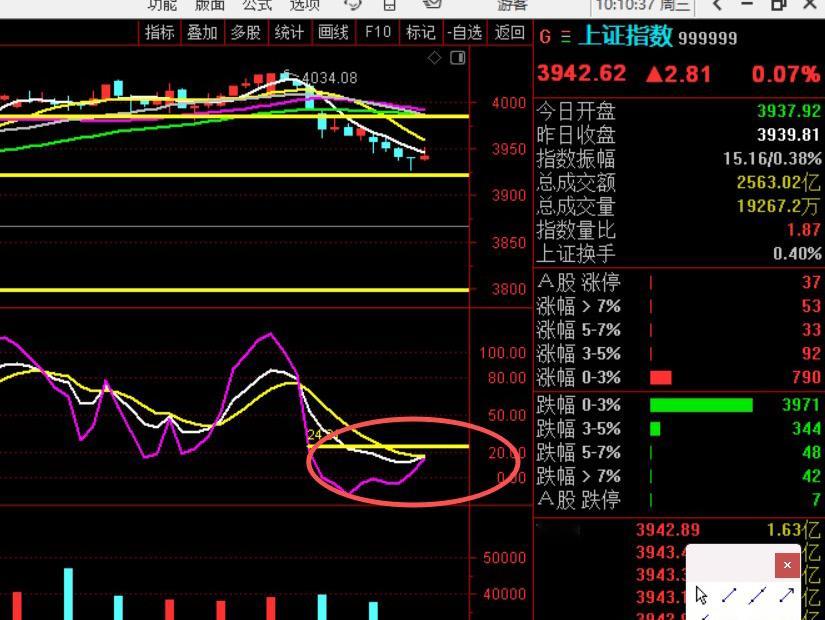Viewport: 825px width, 620px height.
Task: Click the 叠加 overlay button
Action: click(203, 33)
